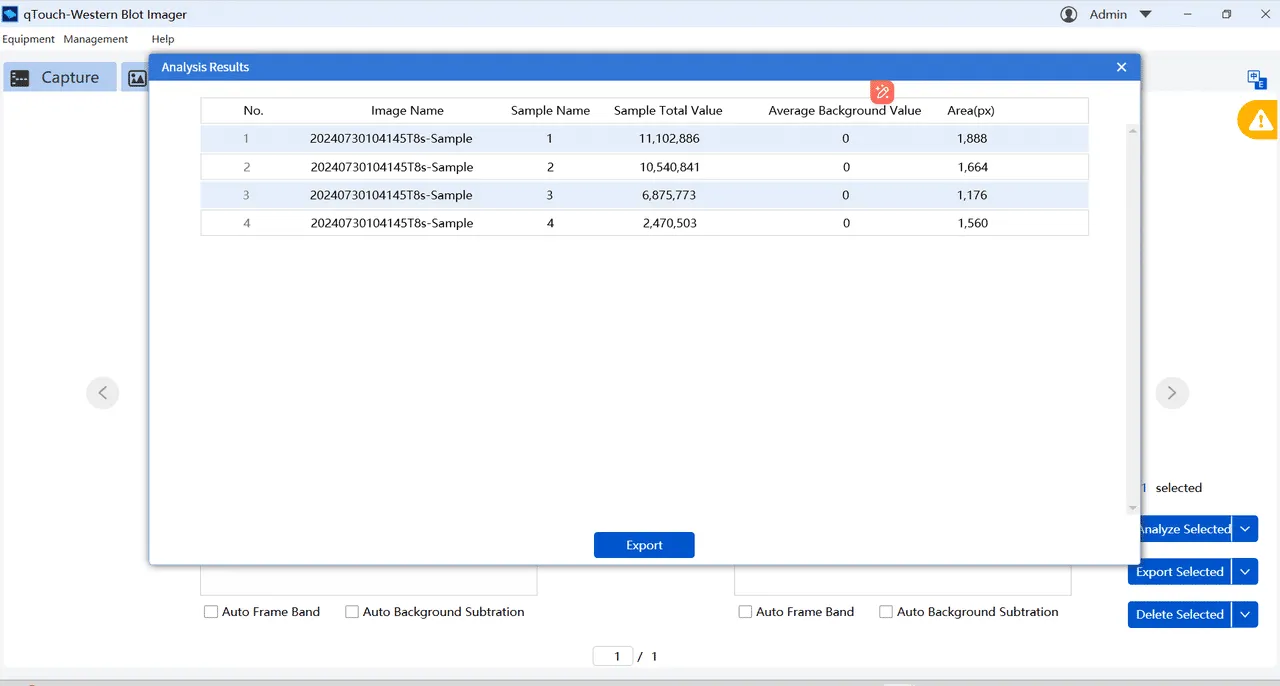Click the red magic wand icon

tap(882, 92)
